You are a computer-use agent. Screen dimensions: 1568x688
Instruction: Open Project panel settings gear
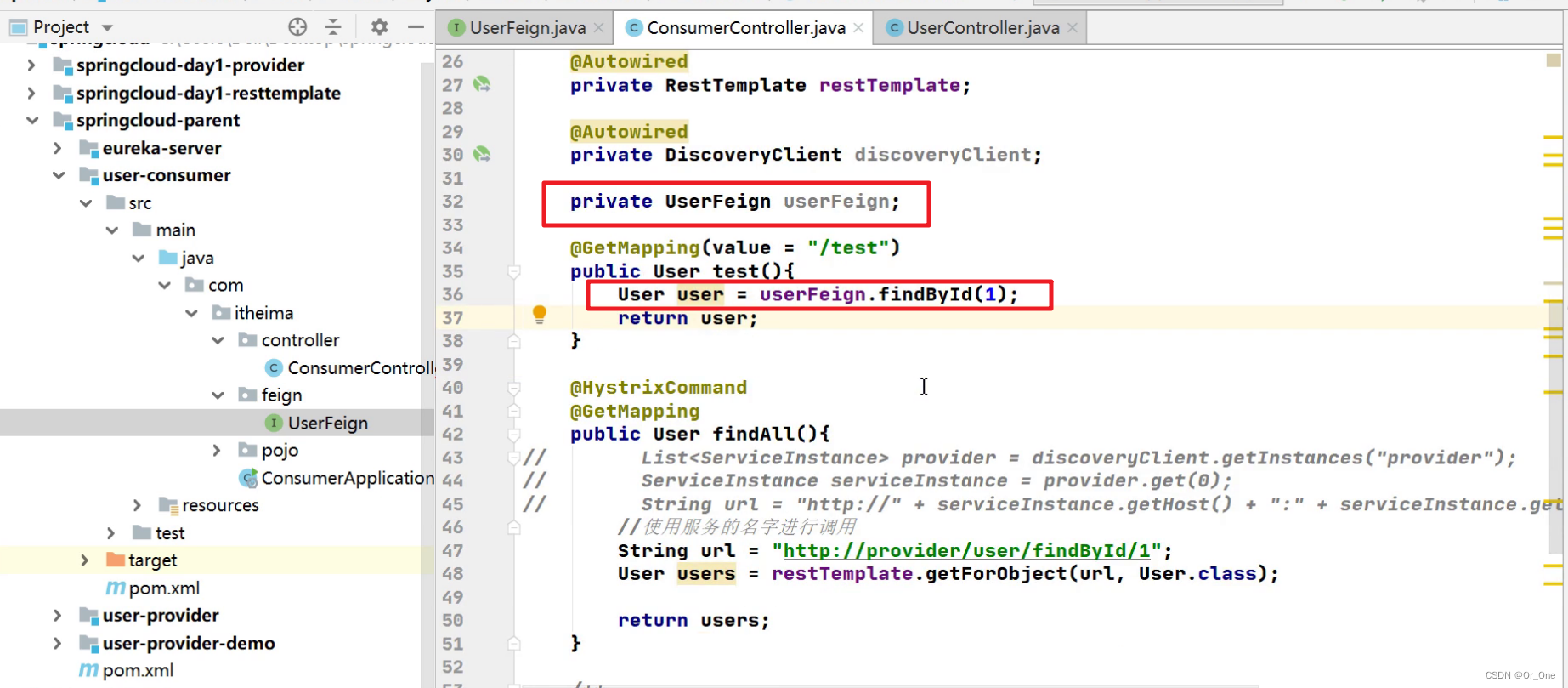[x=379, y=26]
